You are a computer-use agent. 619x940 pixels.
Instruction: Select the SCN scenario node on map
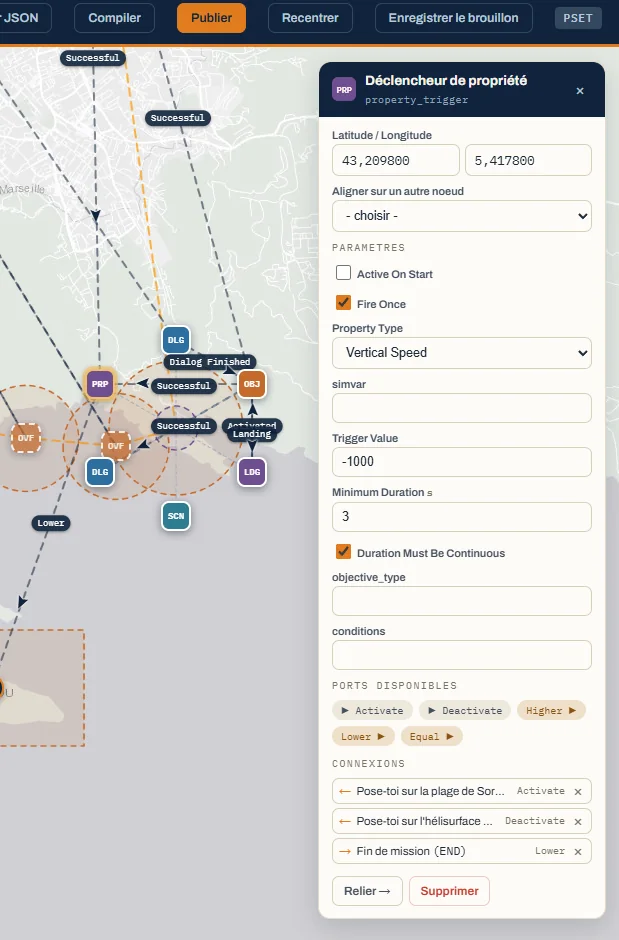[x=176, y=516]
